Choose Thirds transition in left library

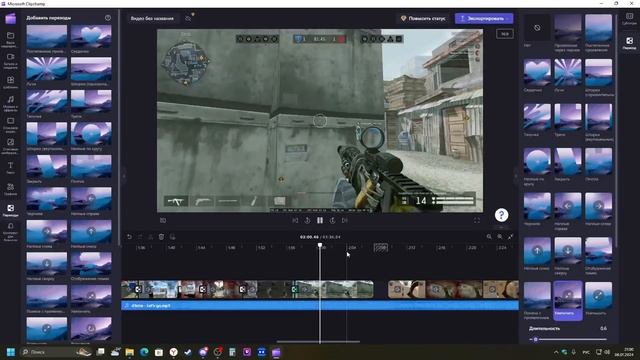click(91, 101)
